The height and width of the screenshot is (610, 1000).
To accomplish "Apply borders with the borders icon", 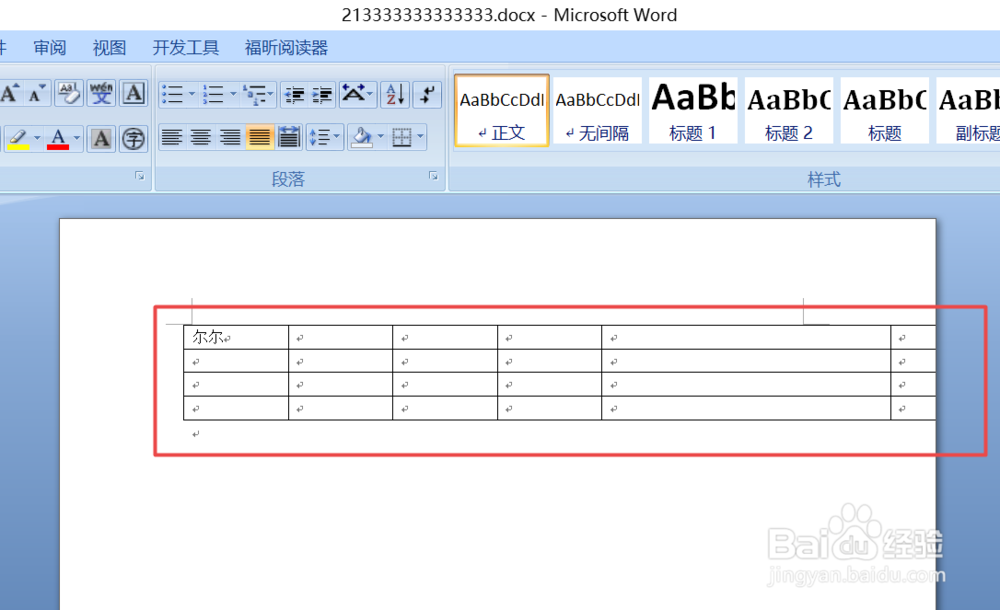I will pyautogui.click(x=402, y=137).
